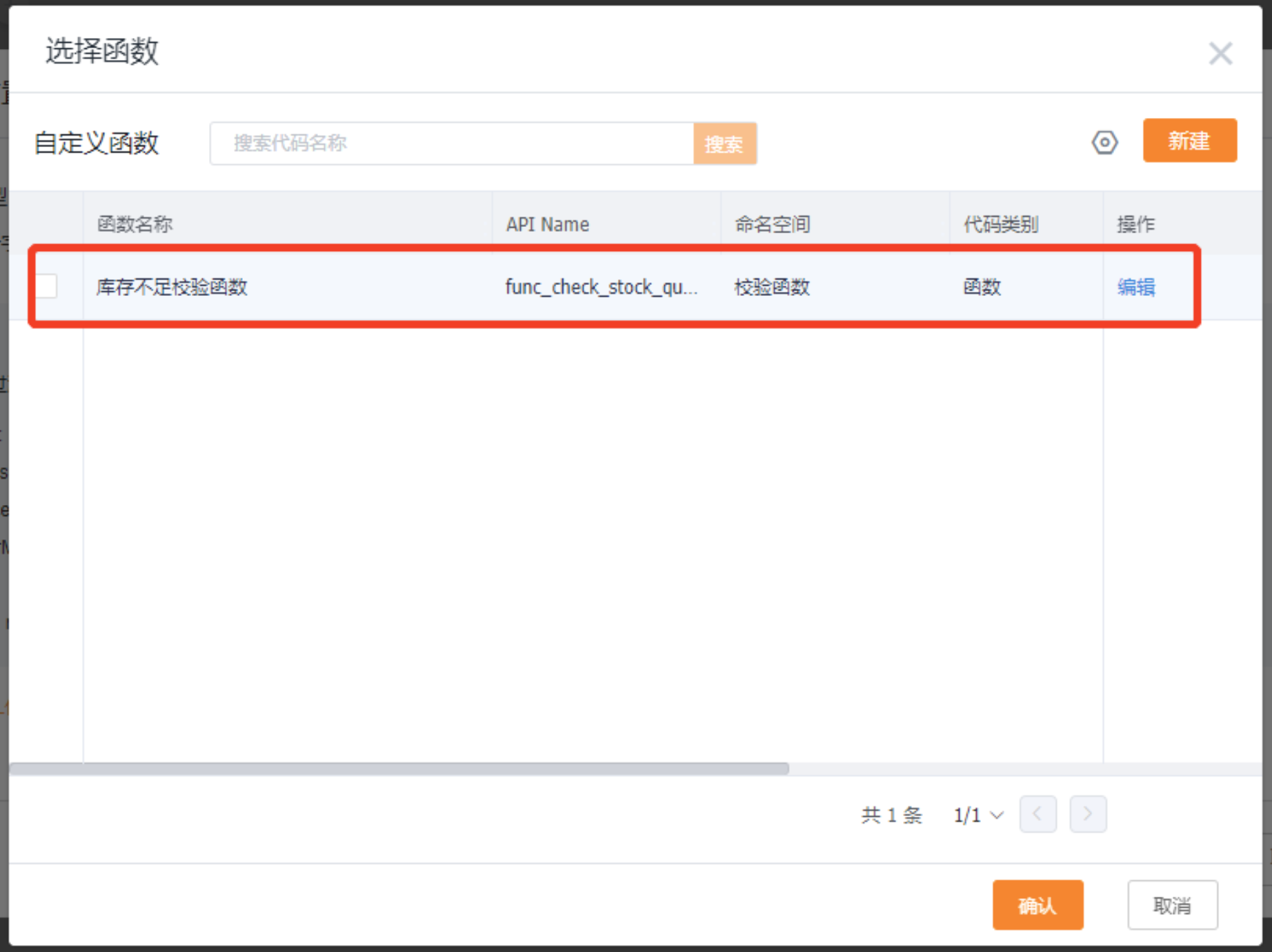Image resolution: width=1272 pixels, height=952 pixels.
Task: Tick the checkbox for 库存不足校验函数
Action: point(47,286)
